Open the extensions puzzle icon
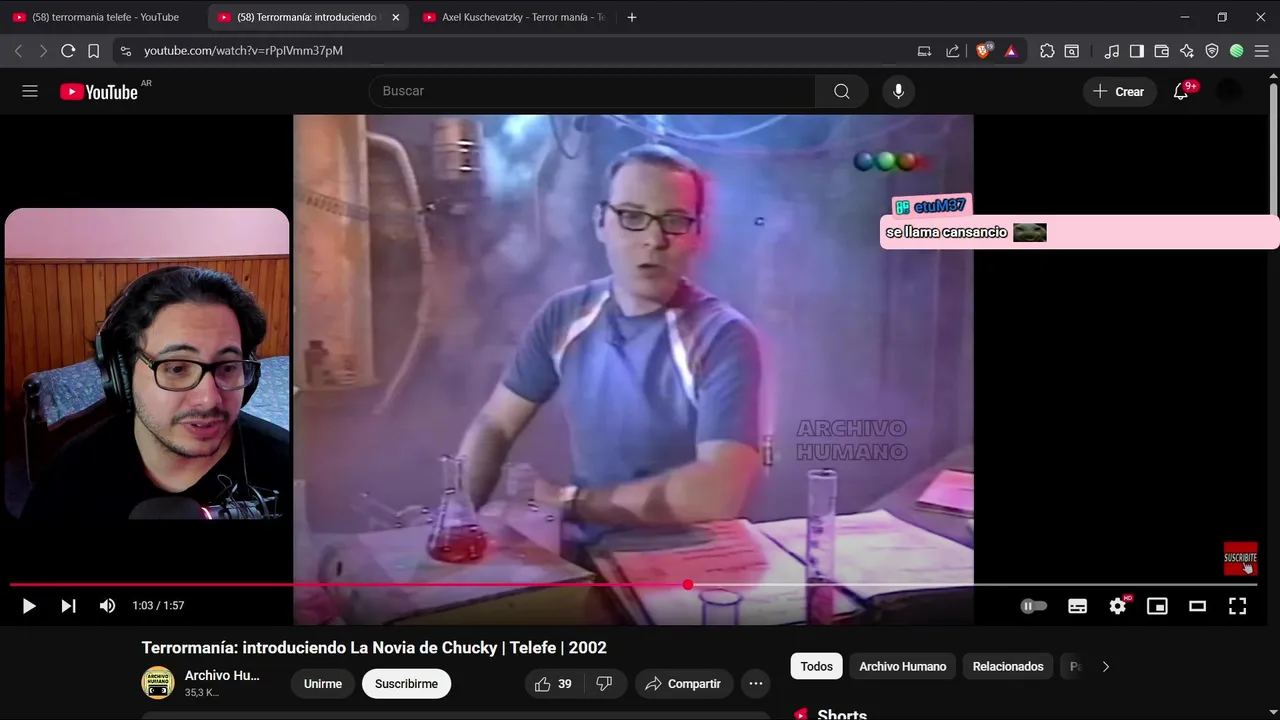 pos(1047,51)
